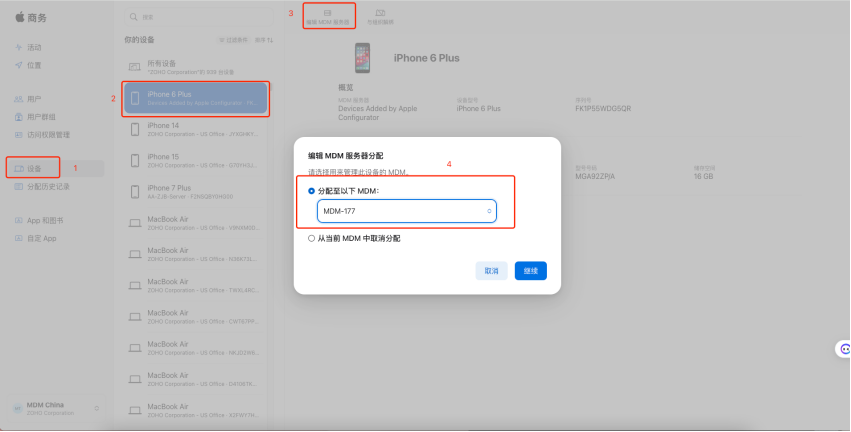
Task: Select MacBook Air ending V9NXM0D
Action: pos(196,223)
